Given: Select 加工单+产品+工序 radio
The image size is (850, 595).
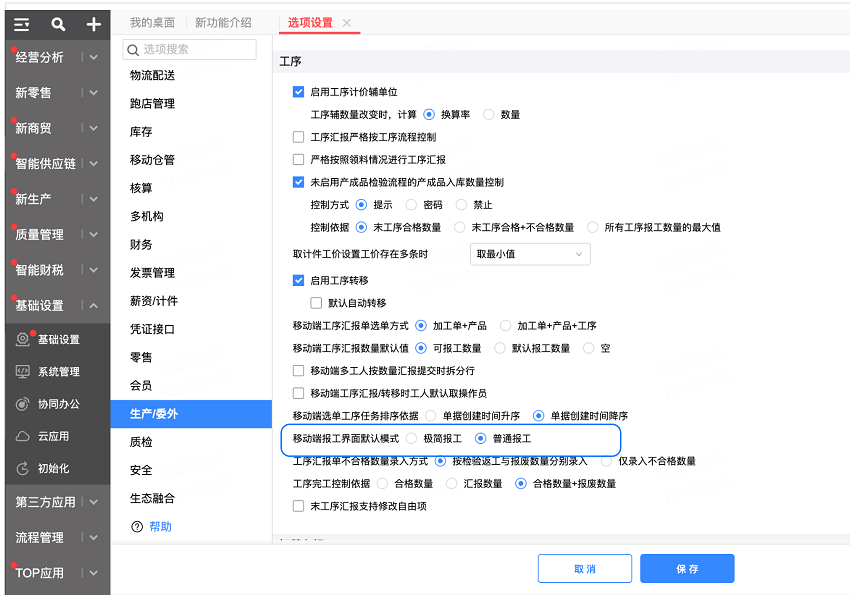Looking at the screenshot, I should [x=505, y=326].
